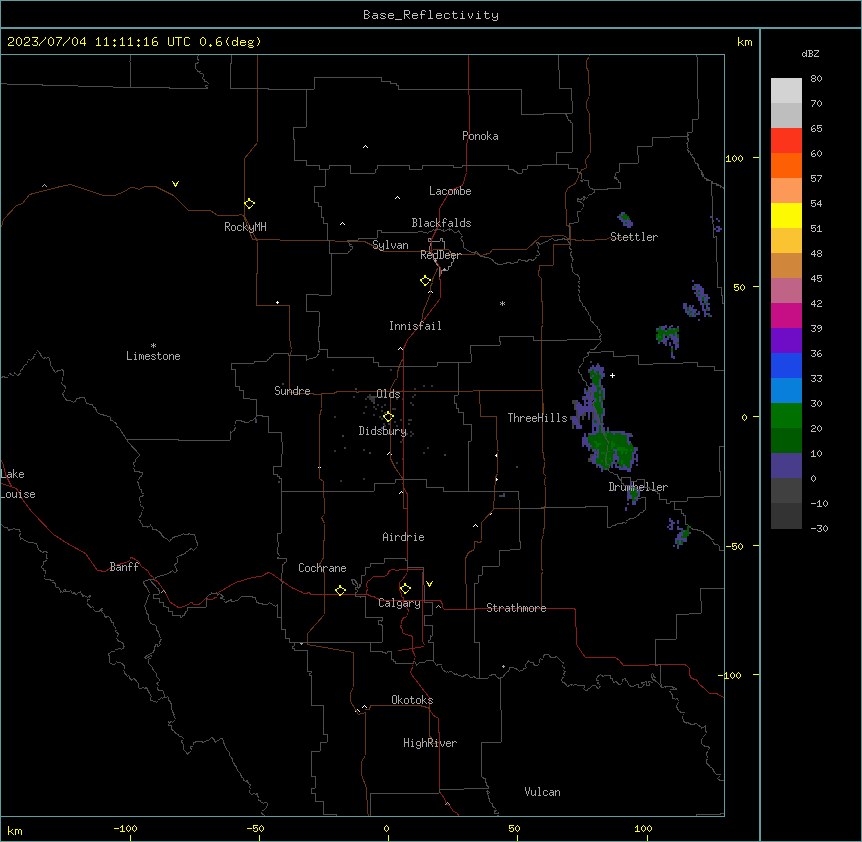This screenshot has height=842, width=862.
Task: Click the 80 value on the dBZ scale
Action: pos(816,79)
